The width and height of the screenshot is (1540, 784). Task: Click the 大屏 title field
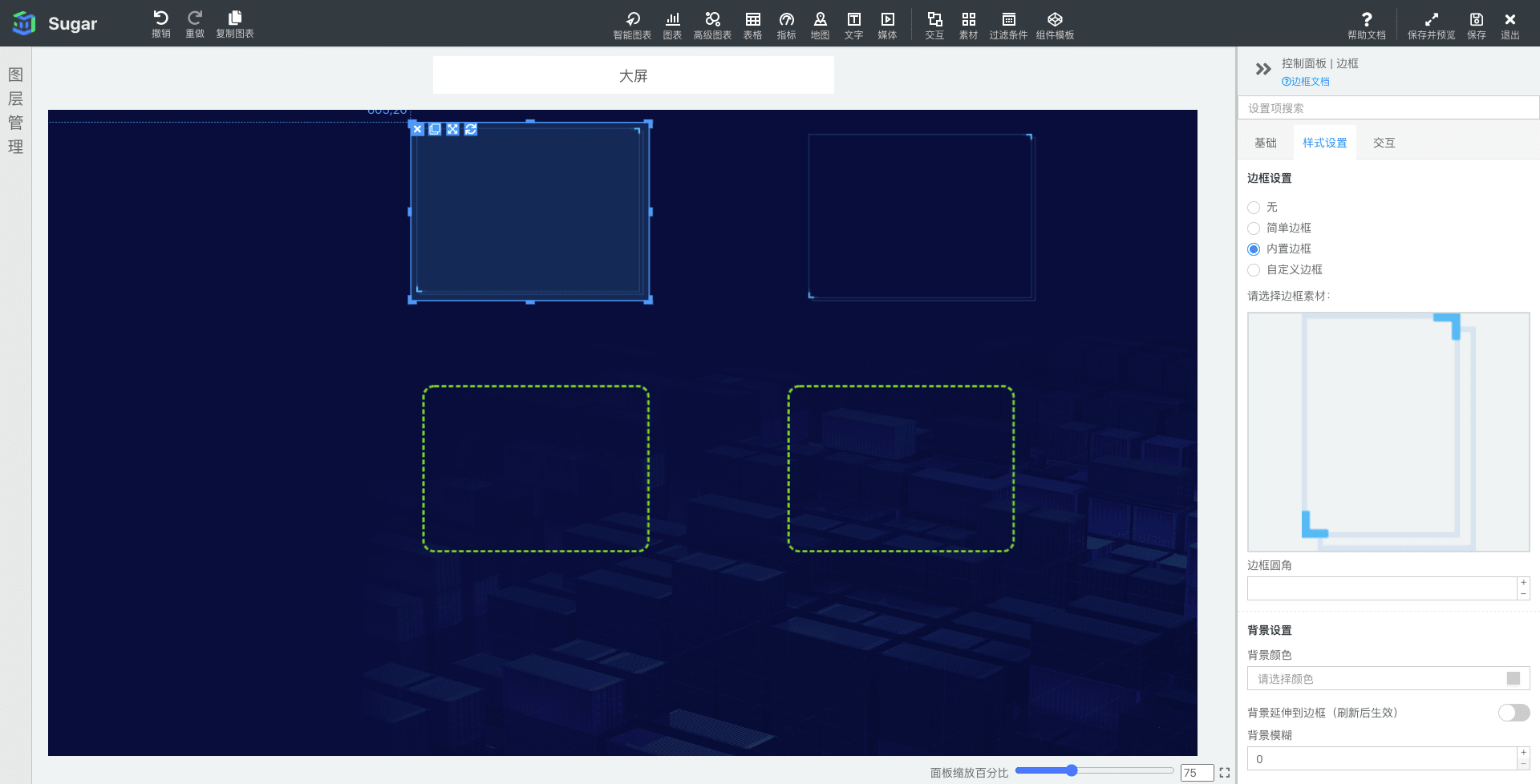pos(634,75)
